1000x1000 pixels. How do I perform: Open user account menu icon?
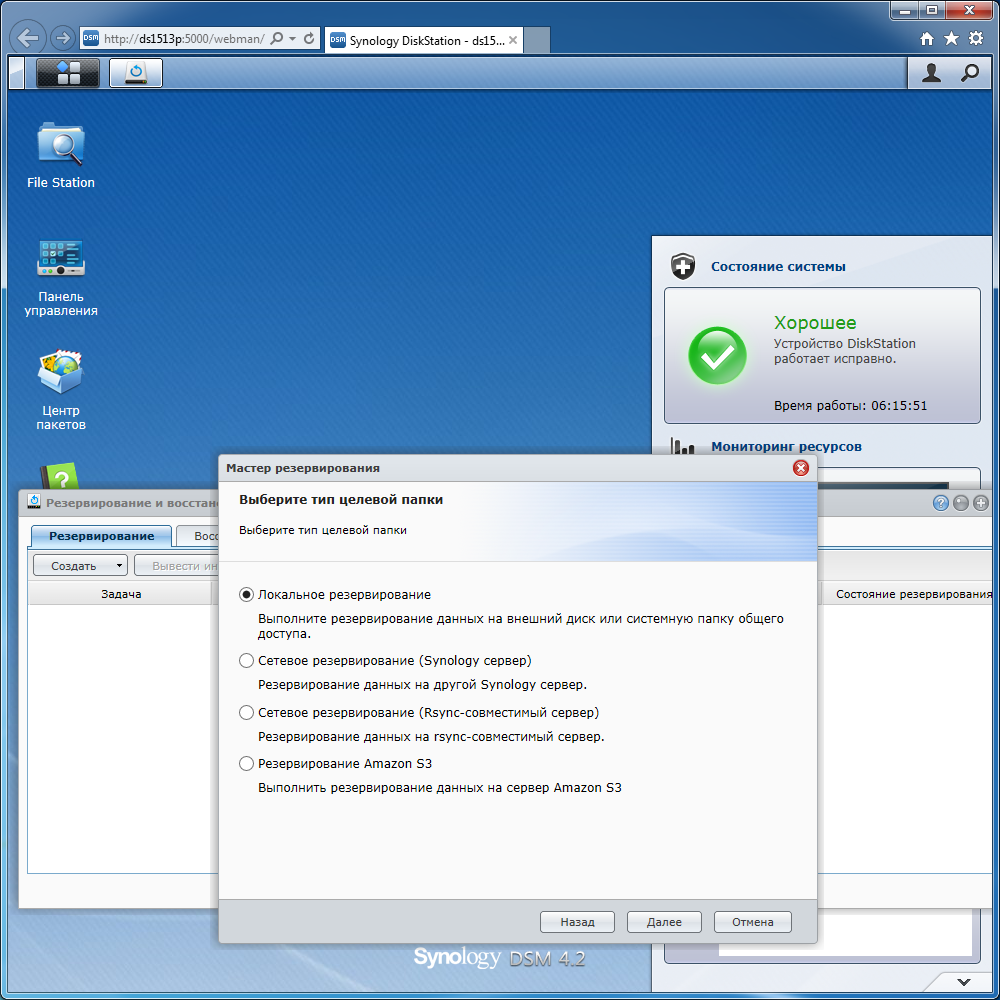click(x=931, y=73)
